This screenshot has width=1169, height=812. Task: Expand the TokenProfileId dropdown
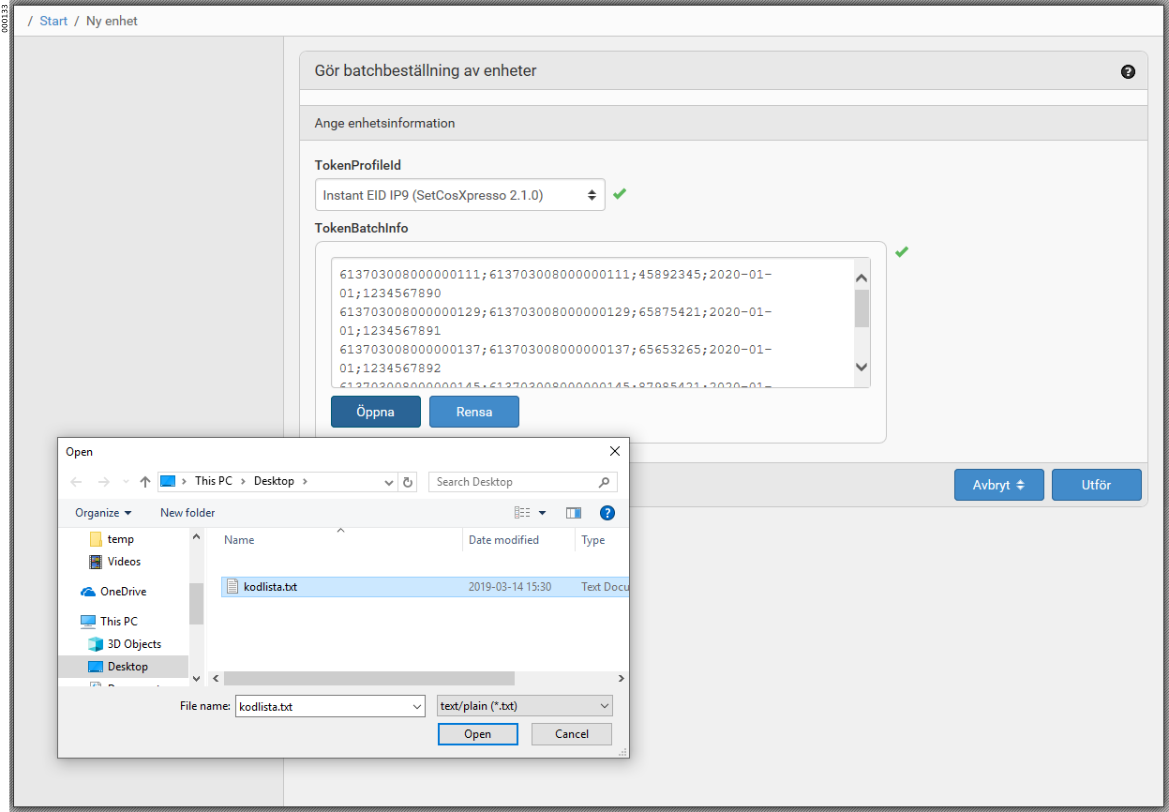[x=460, y=195]
